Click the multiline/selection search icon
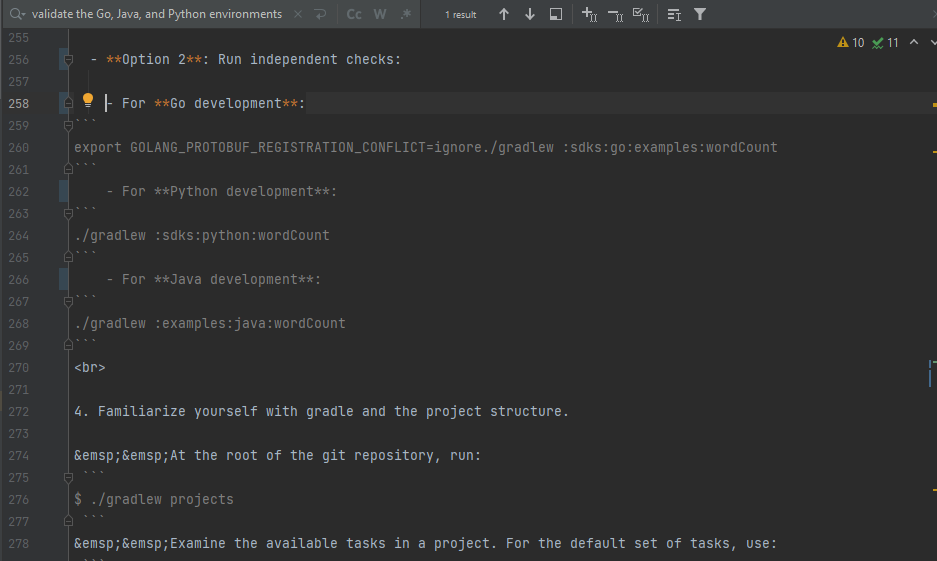This screenshot has height=561, width=937. tap(674, 14)
